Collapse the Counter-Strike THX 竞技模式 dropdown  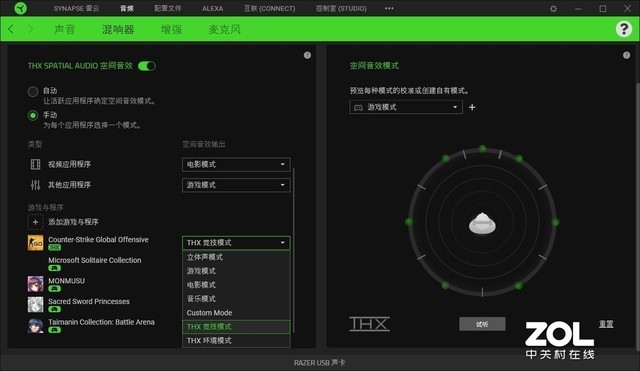(x=236, y=243)
